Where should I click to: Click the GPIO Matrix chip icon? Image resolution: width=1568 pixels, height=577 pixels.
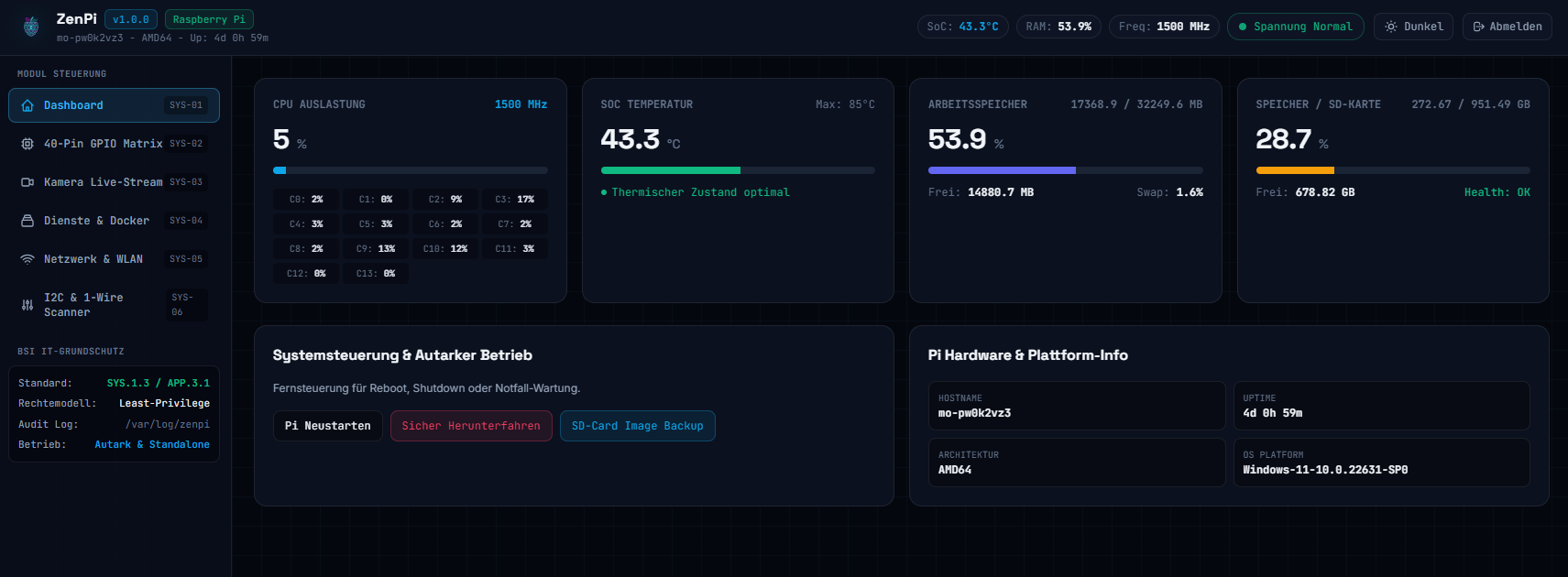point(27,144)
